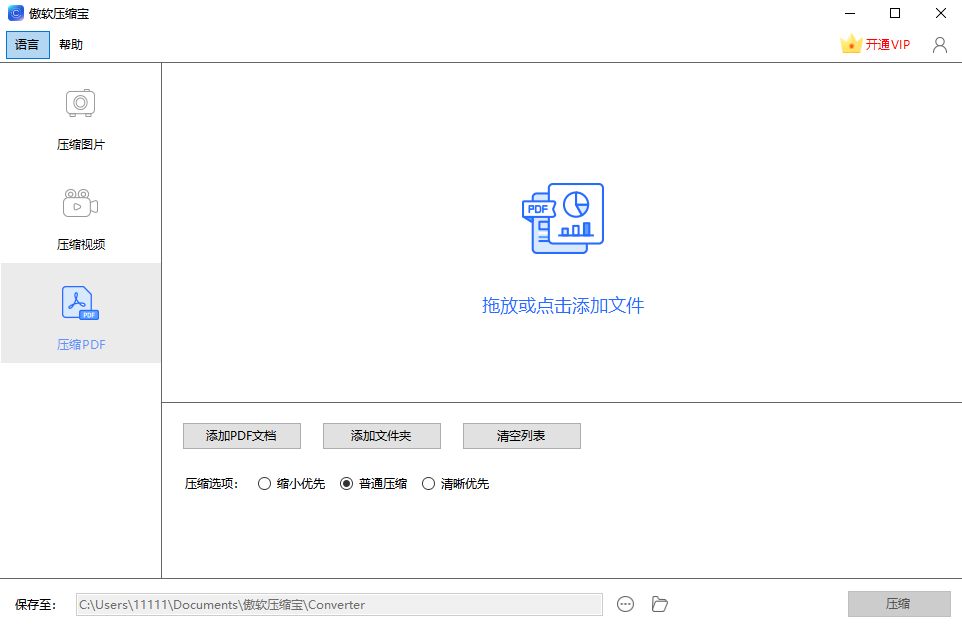The height and width of the screenshot is (630, 962).
Task: Maximize the 傲软压缩宝 window
Action: point(895,13)
